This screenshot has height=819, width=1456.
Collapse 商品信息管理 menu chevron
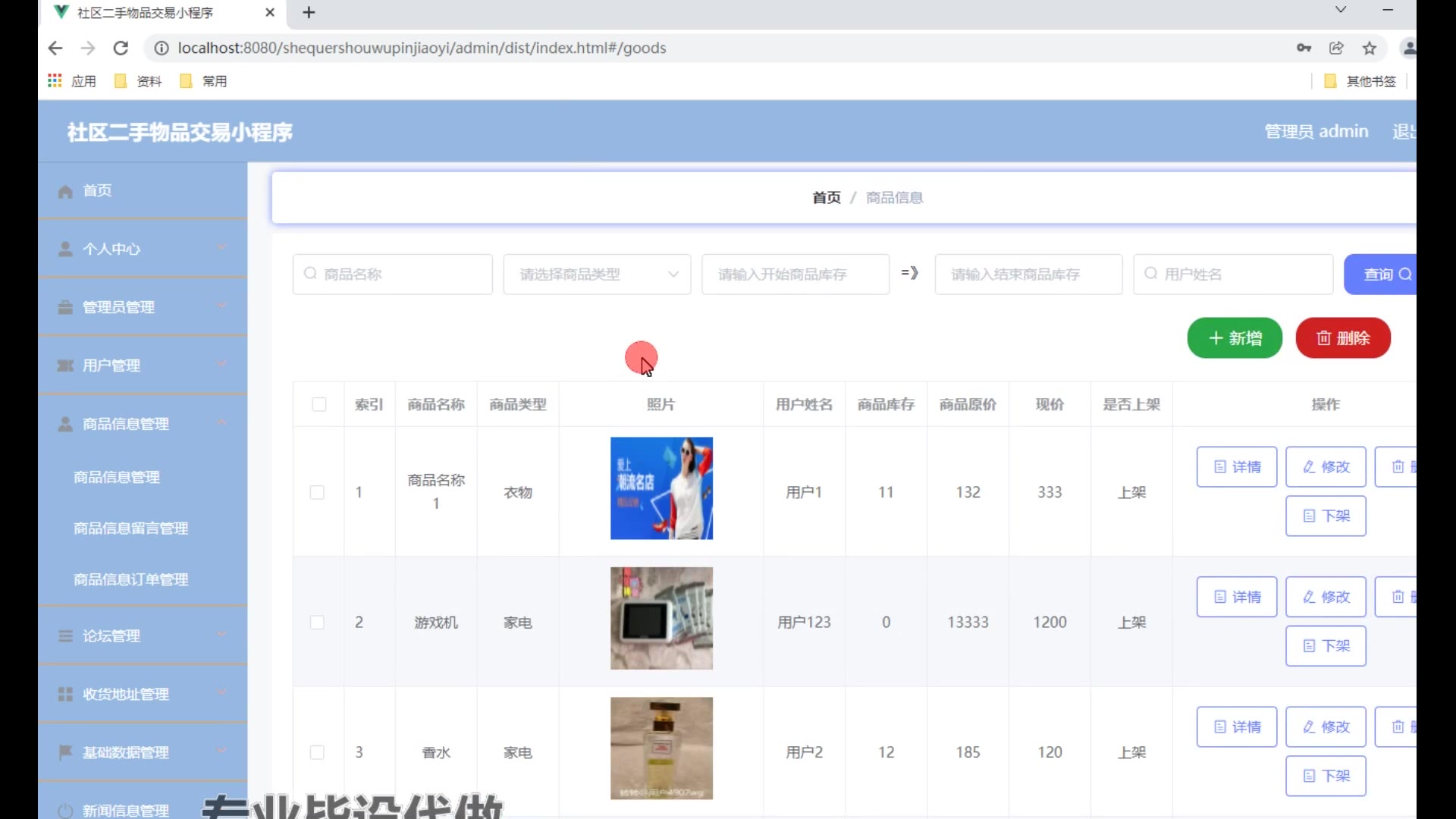[221, 422]
